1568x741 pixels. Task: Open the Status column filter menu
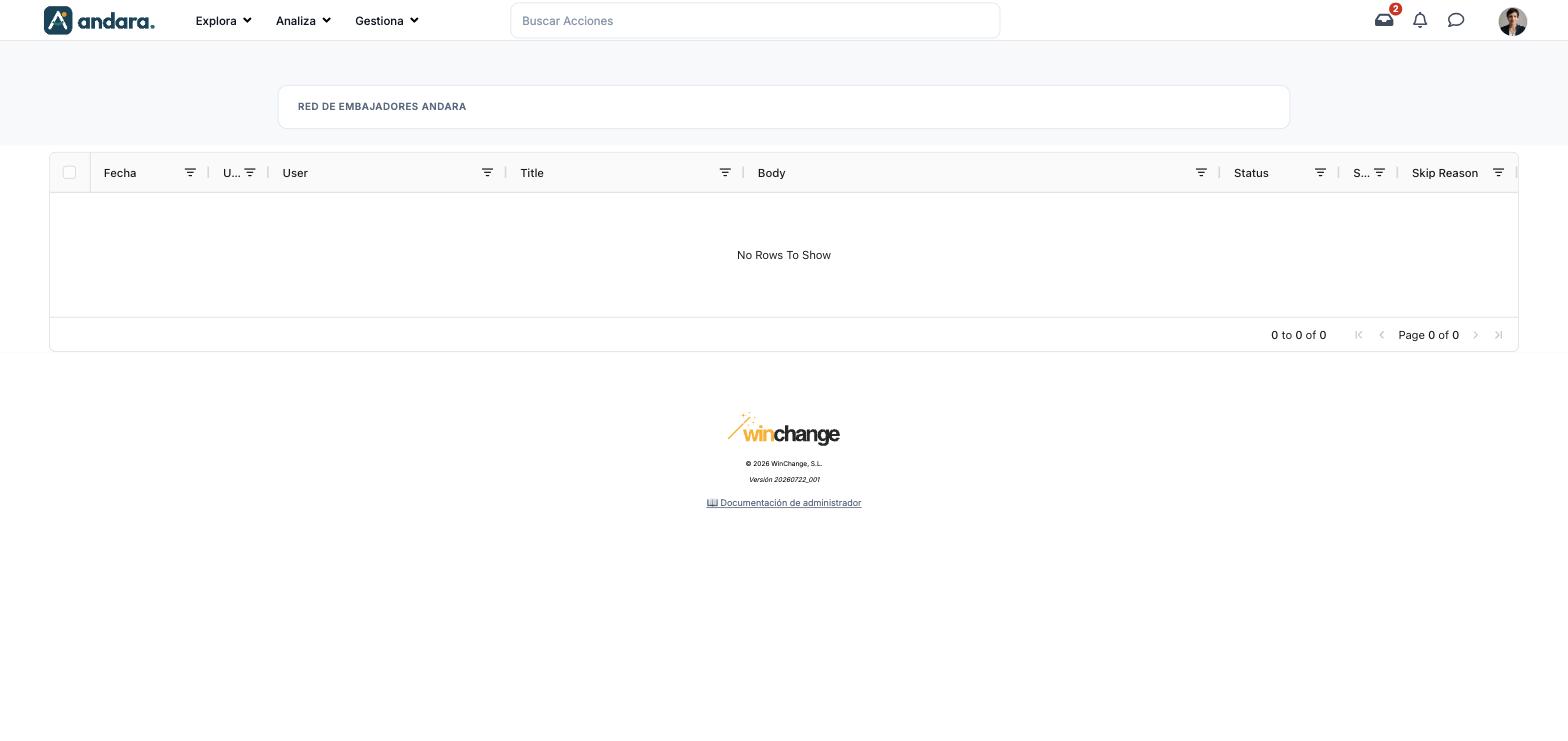pos(1320,173)
